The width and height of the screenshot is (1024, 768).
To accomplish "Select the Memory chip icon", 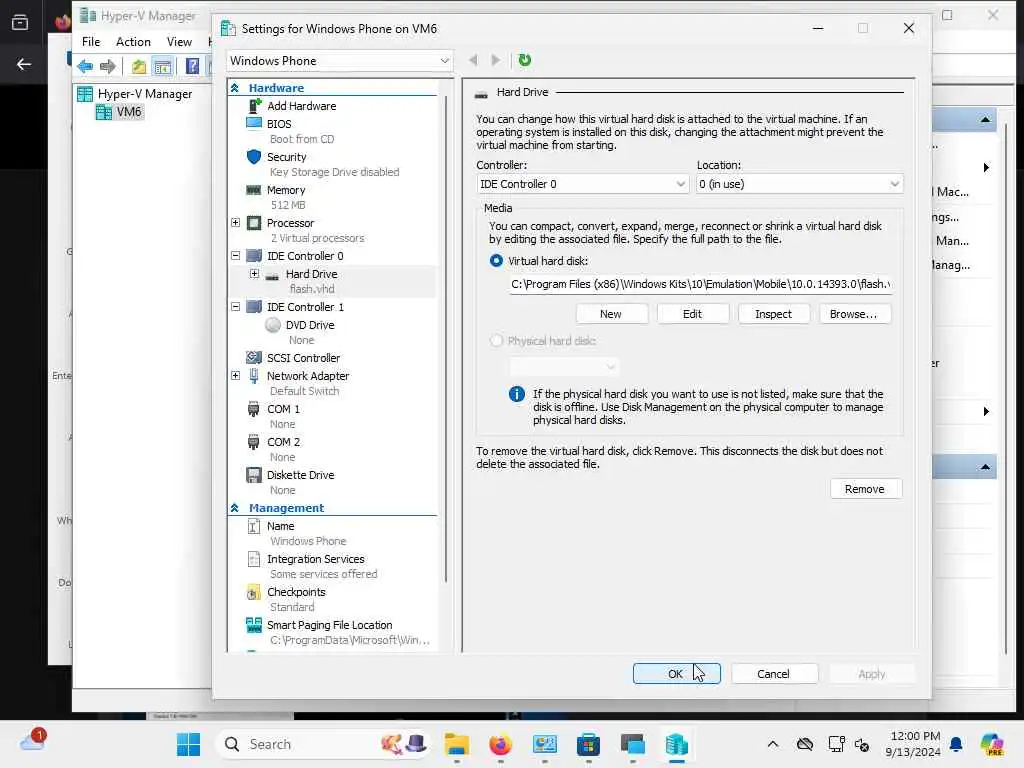I will pyautogui.click(x=254, y=190).
